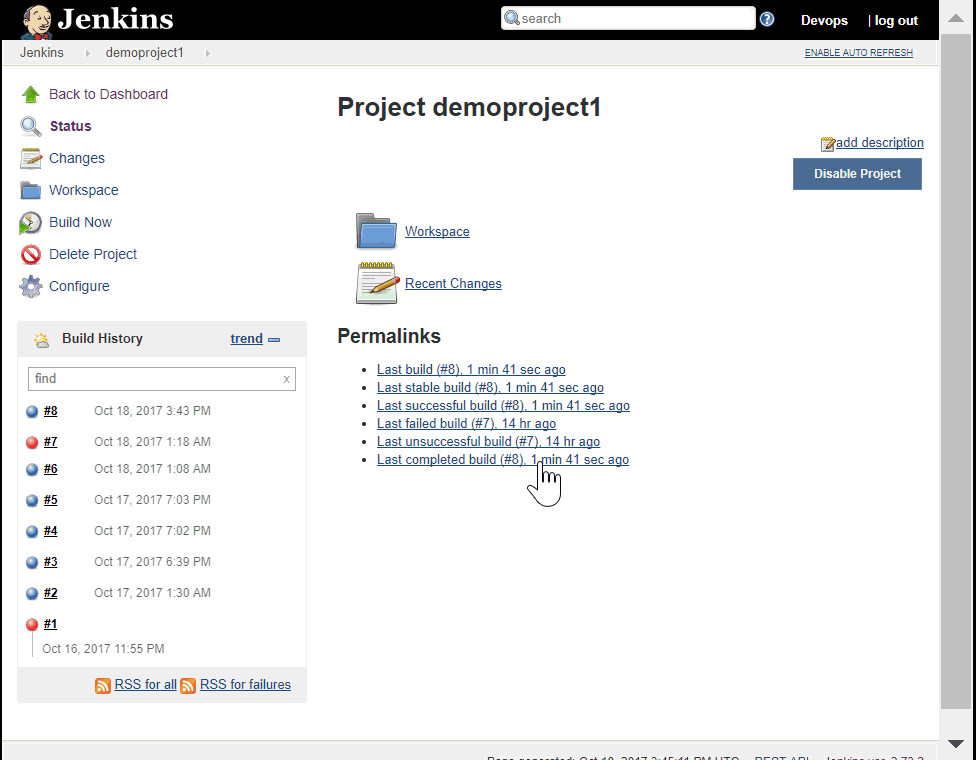The width and height of the screenshot is (976, 760).
Task: Click the blue status ball for build #6
Action: coord(32,469)
